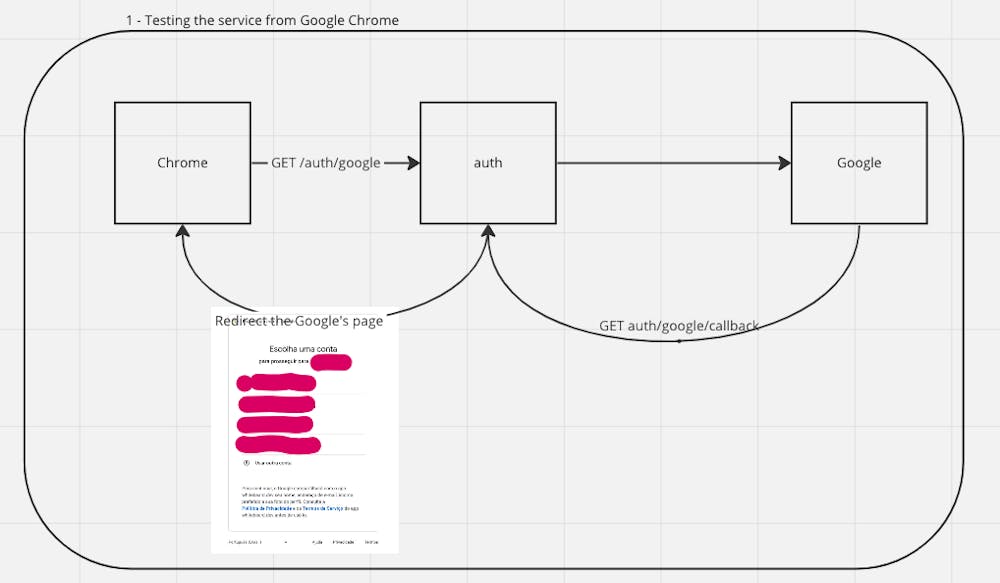Click the "Usar outra conta" option
Viewport: 1000px width, 583px height.
coord(275,463)
